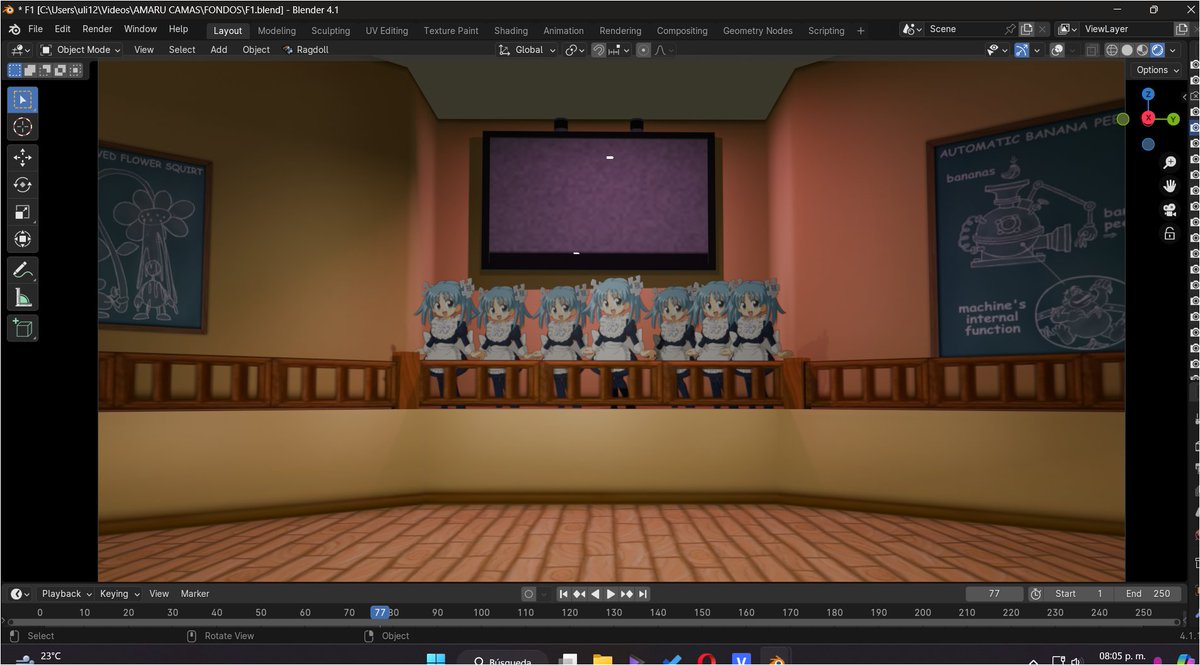Switch to the Modeling workspace tab
Viewport: 1200px width, 665px height.
click(277, 30)
